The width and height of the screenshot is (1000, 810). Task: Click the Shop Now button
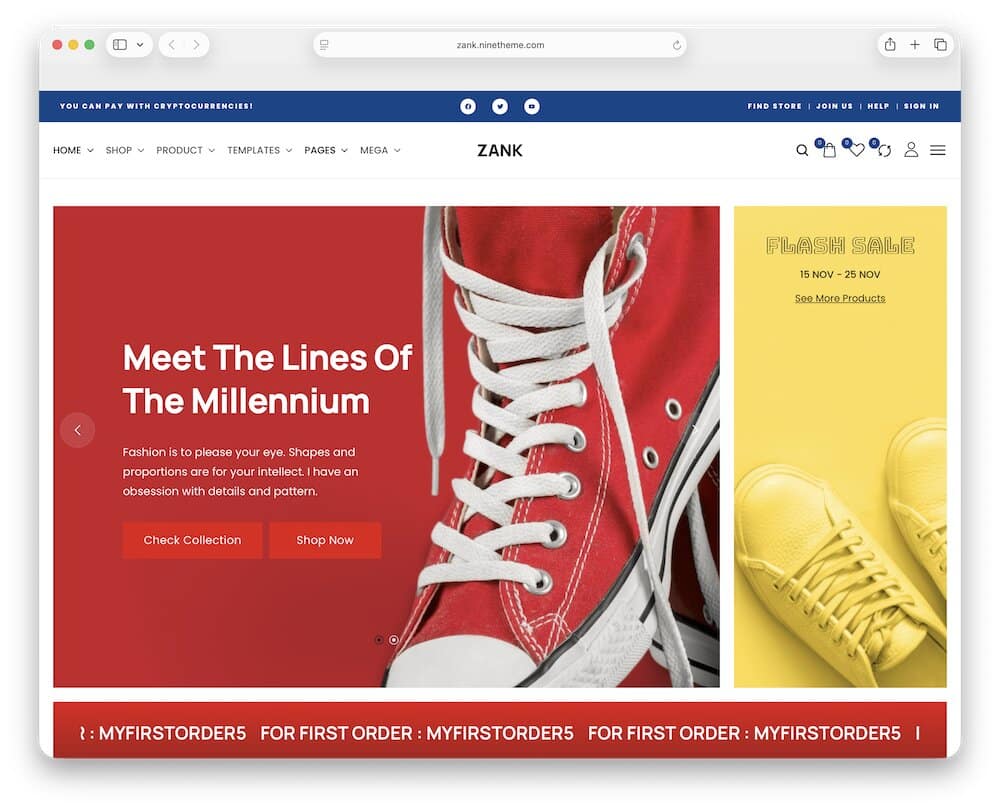[x=325, y=540]
